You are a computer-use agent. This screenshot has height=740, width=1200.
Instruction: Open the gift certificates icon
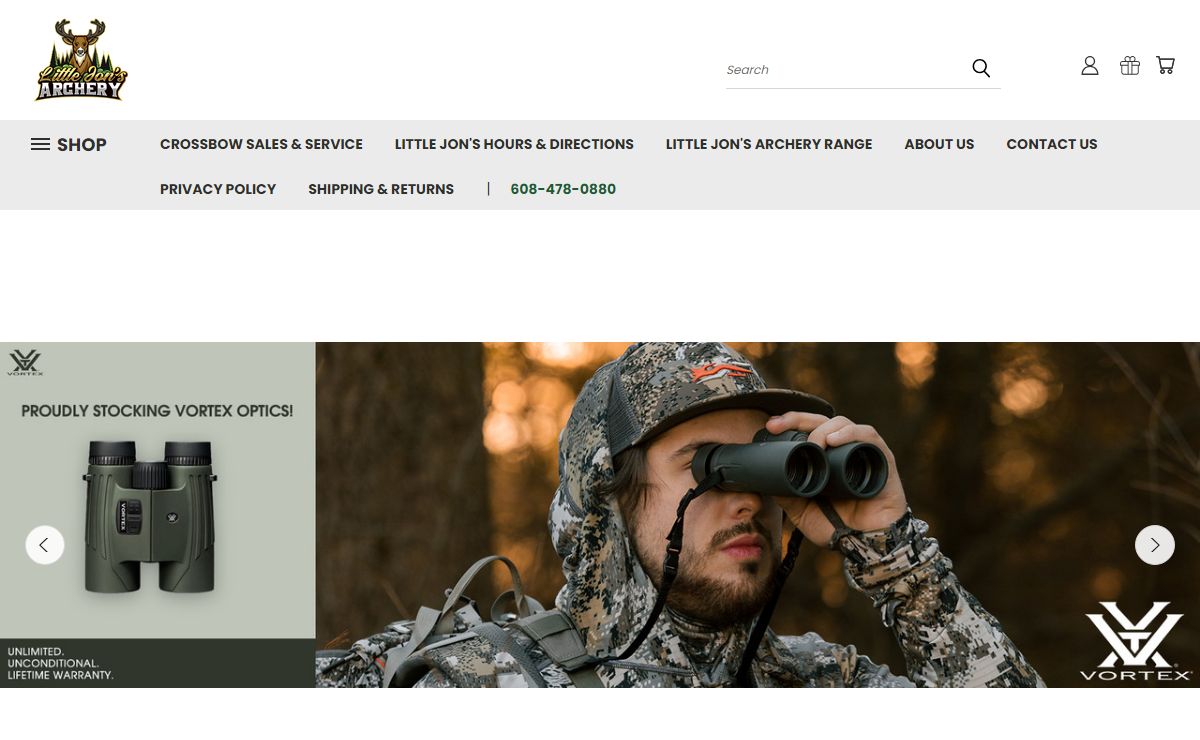[x=1130, y=66]
